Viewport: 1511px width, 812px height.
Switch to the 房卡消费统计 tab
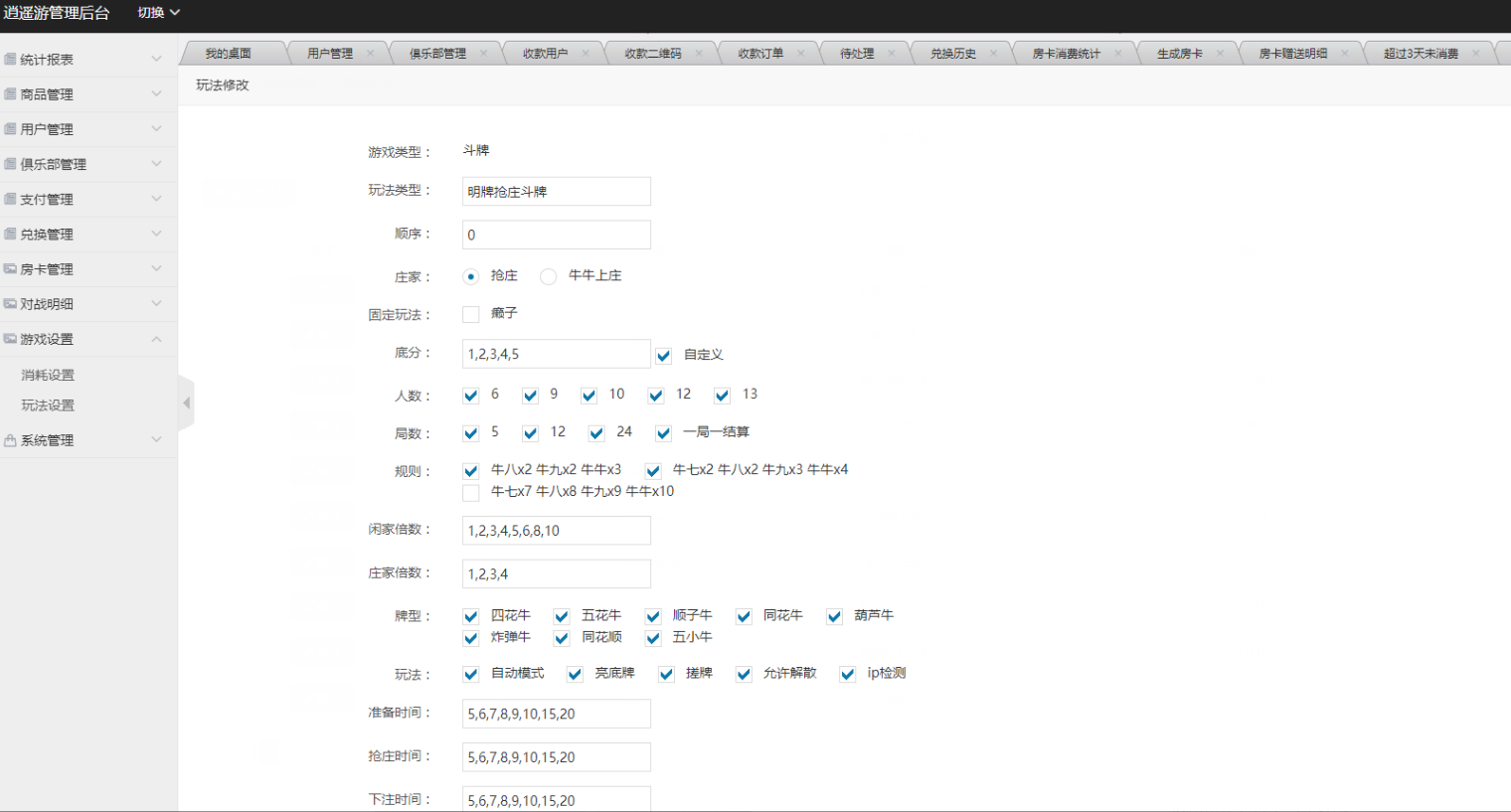point(1066,54)
